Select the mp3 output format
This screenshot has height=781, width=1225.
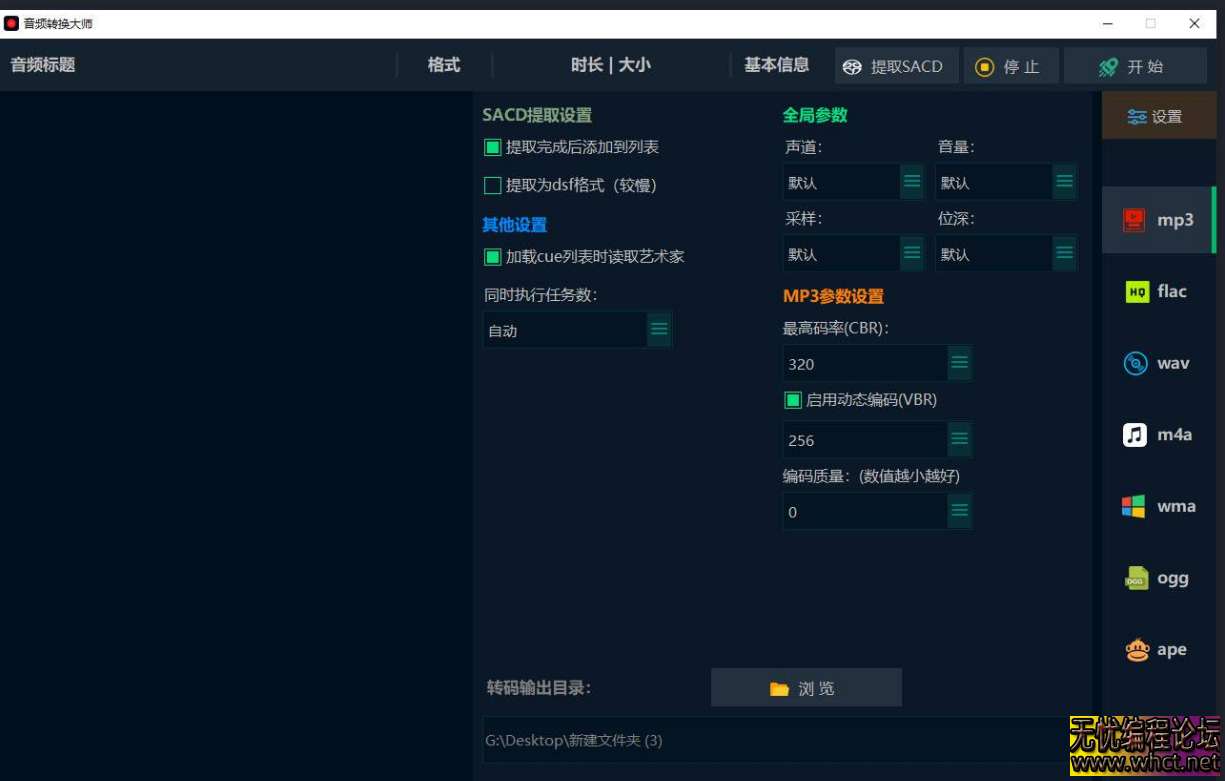pos(1160,219)
